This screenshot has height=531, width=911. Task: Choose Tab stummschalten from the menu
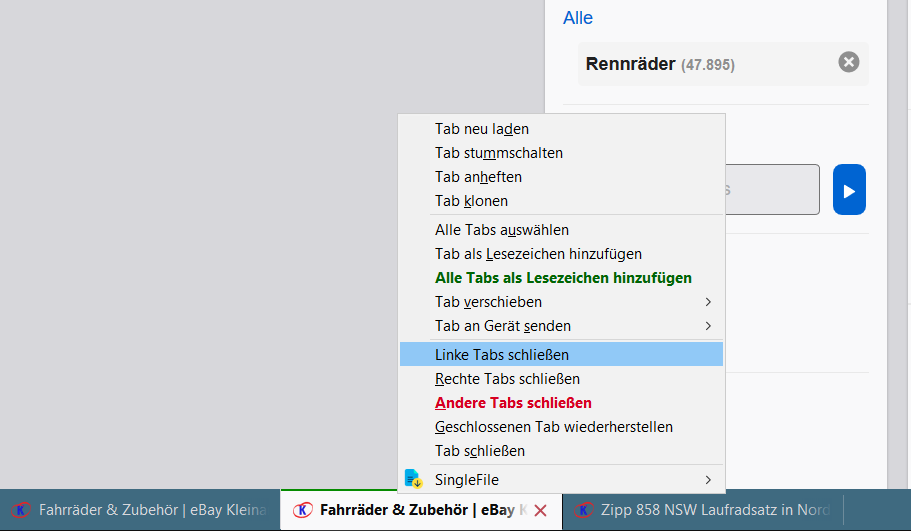pos(499,153)
